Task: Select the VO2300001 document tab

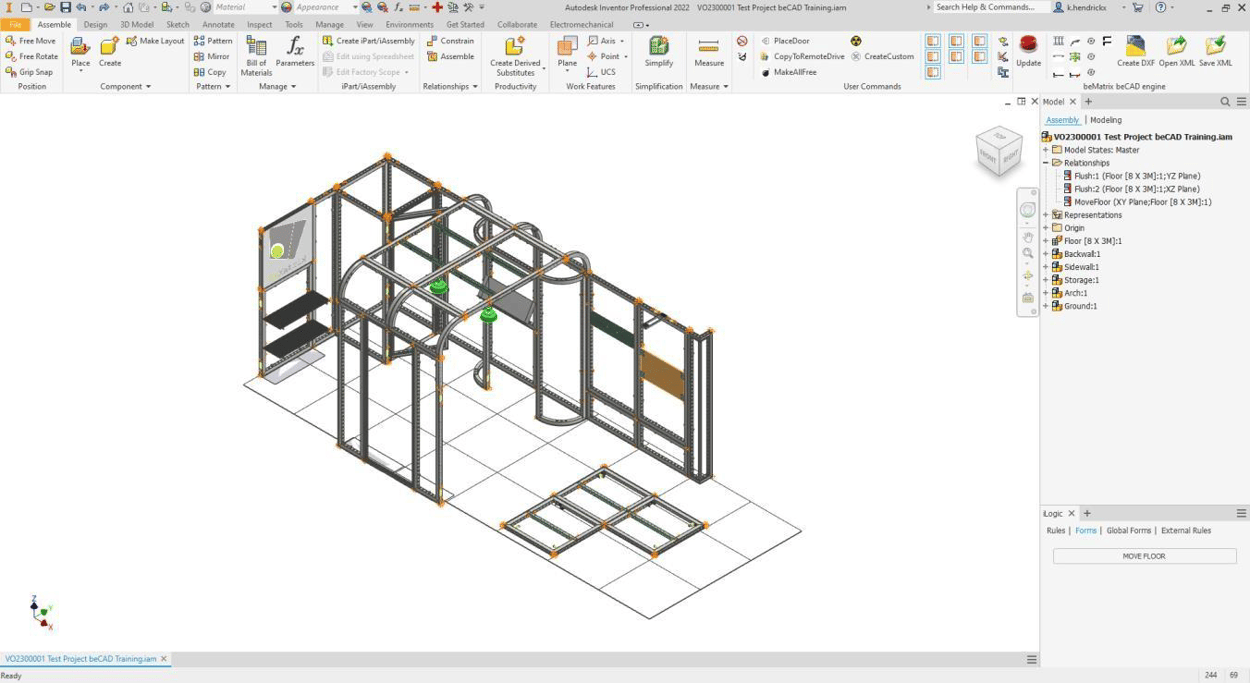Action: click(x=81, y=659)
